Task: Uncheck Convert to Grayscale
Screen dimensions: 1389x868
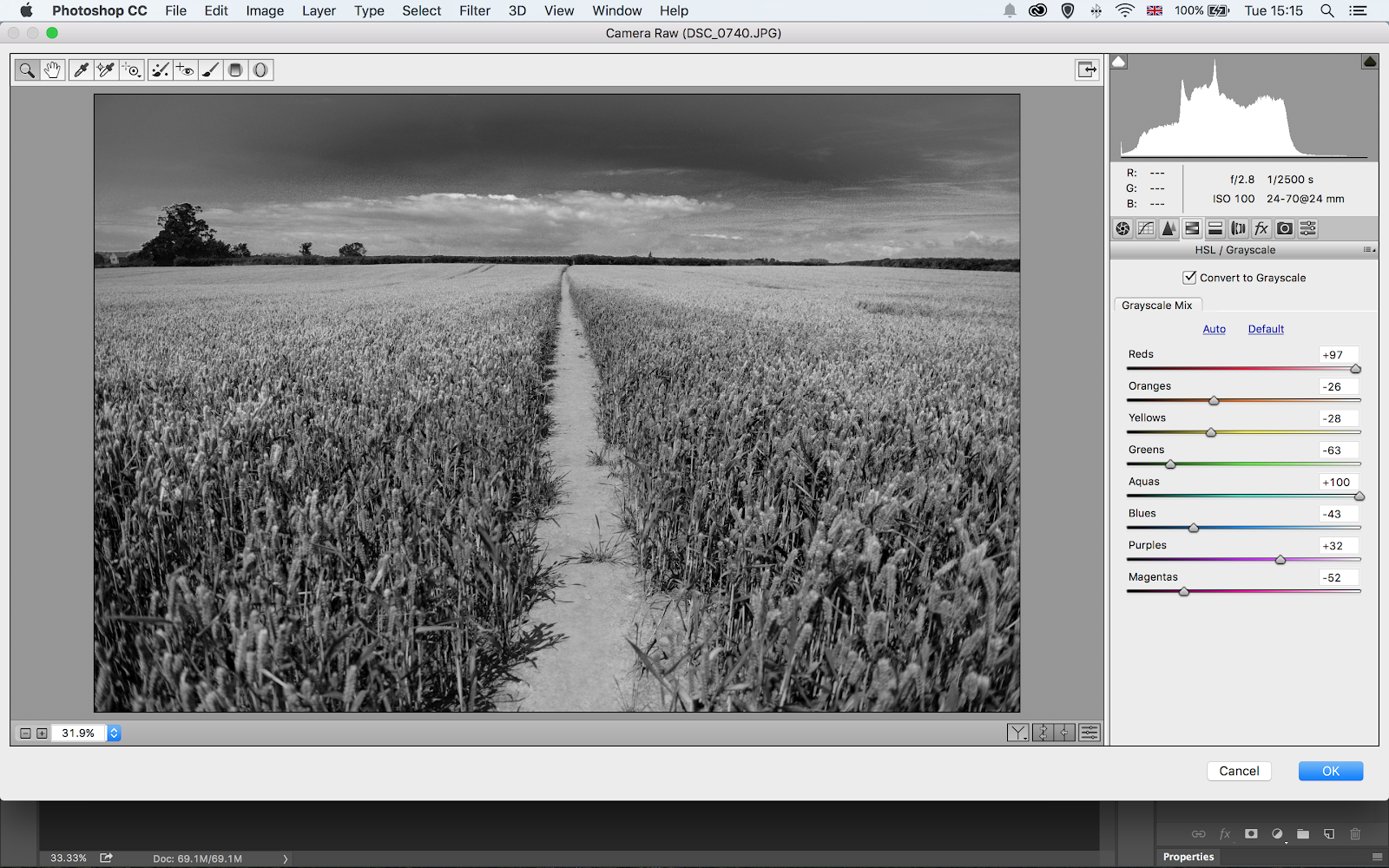Action: point(1189,278)
